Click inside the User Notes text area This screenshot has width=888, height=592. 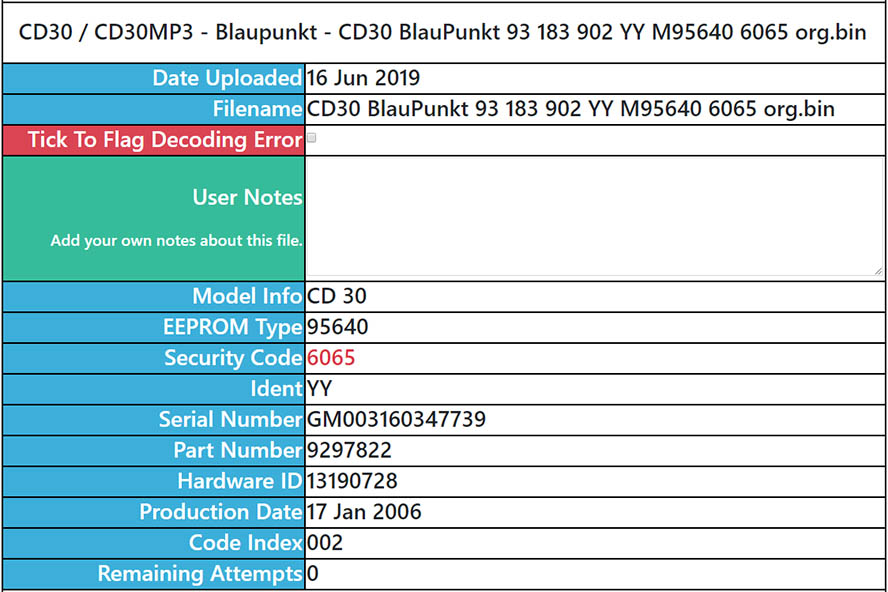click(x=594, y=216)
